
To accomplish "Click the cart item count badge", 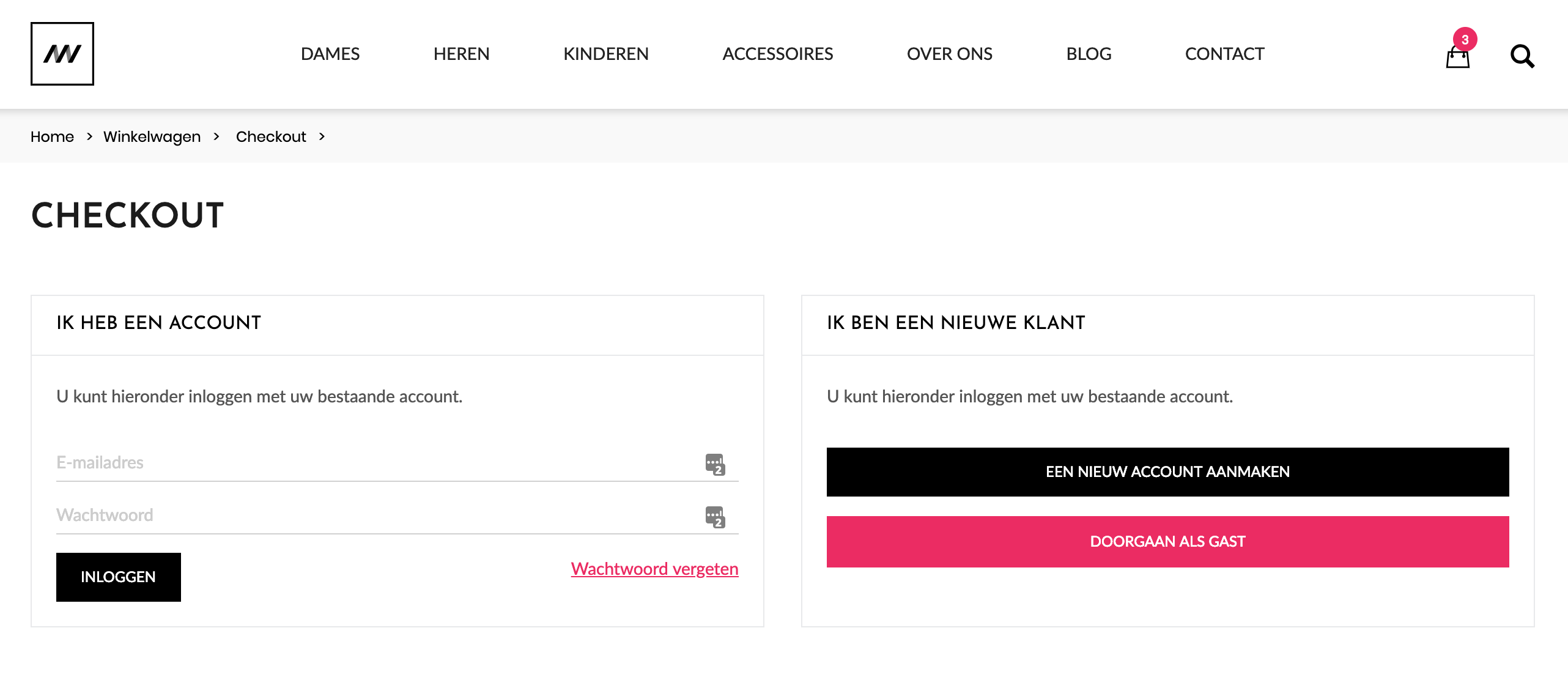I will (1465, 40).
